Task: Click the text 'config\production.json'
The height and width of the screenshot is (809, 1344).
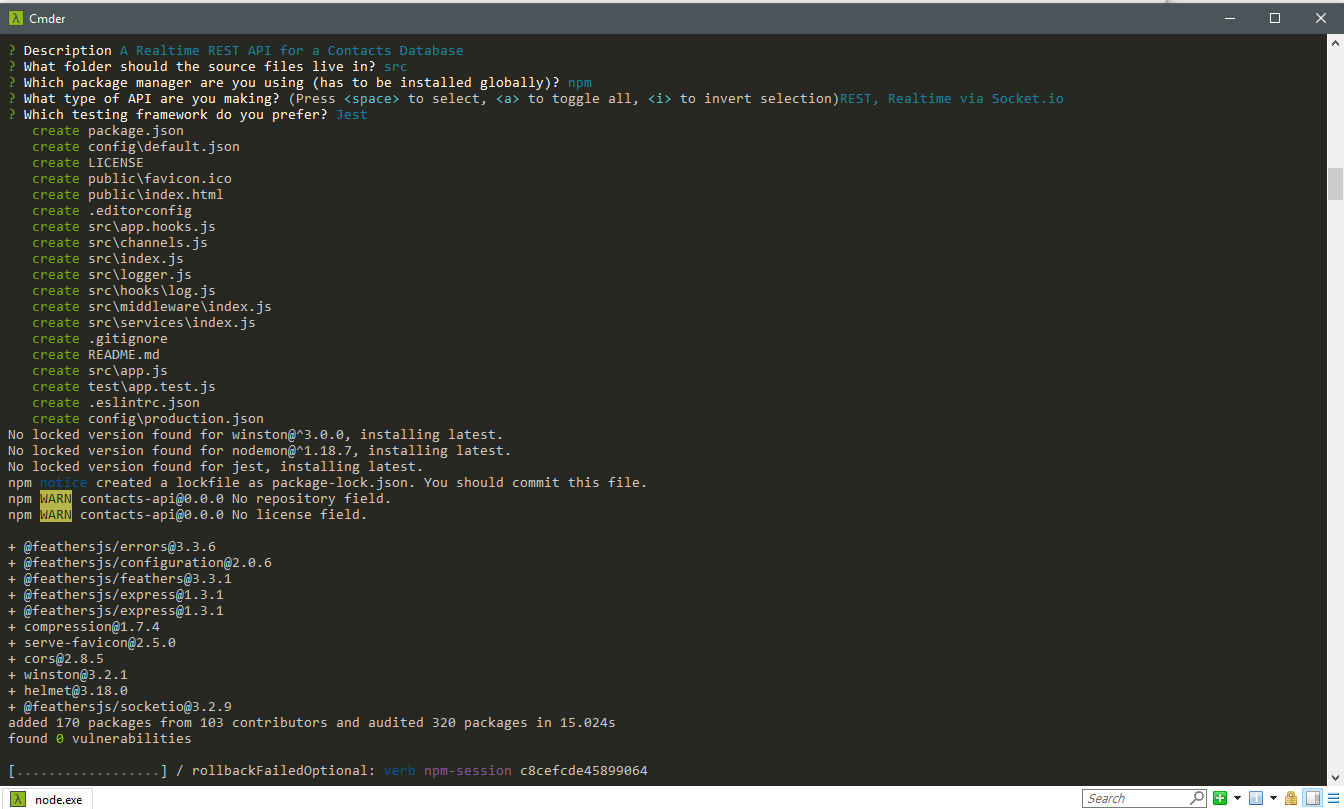Action: [176, 419]
